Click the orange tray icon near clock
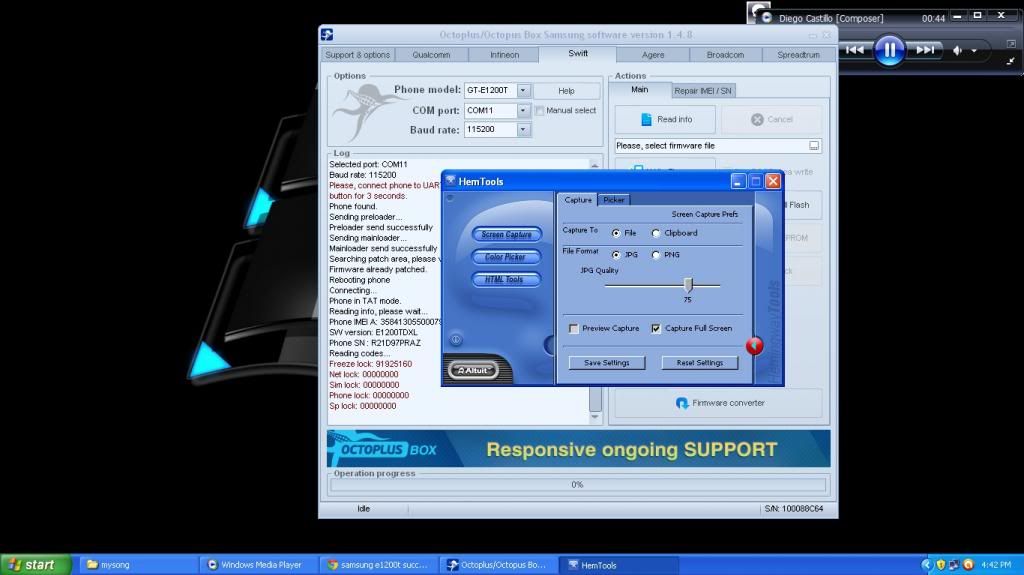Image resolution: width=1024 pixels, height=575 pixels. click(x=968, y=565)
